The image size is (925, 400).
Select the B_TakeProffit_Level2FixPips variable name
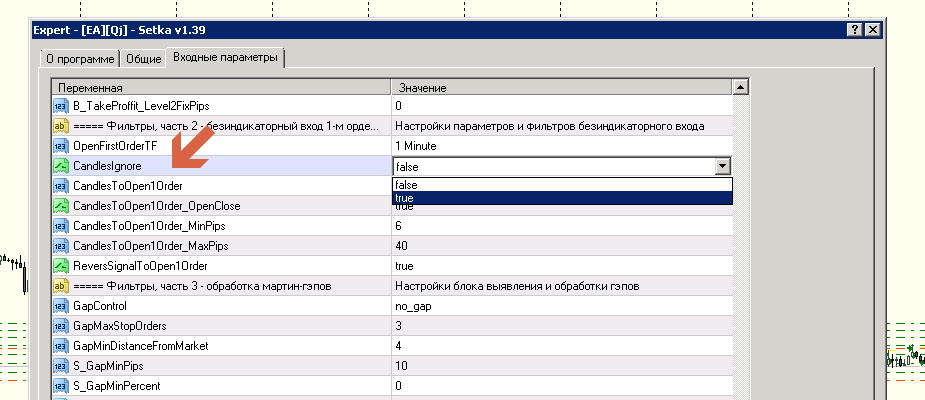pos(141,106)
